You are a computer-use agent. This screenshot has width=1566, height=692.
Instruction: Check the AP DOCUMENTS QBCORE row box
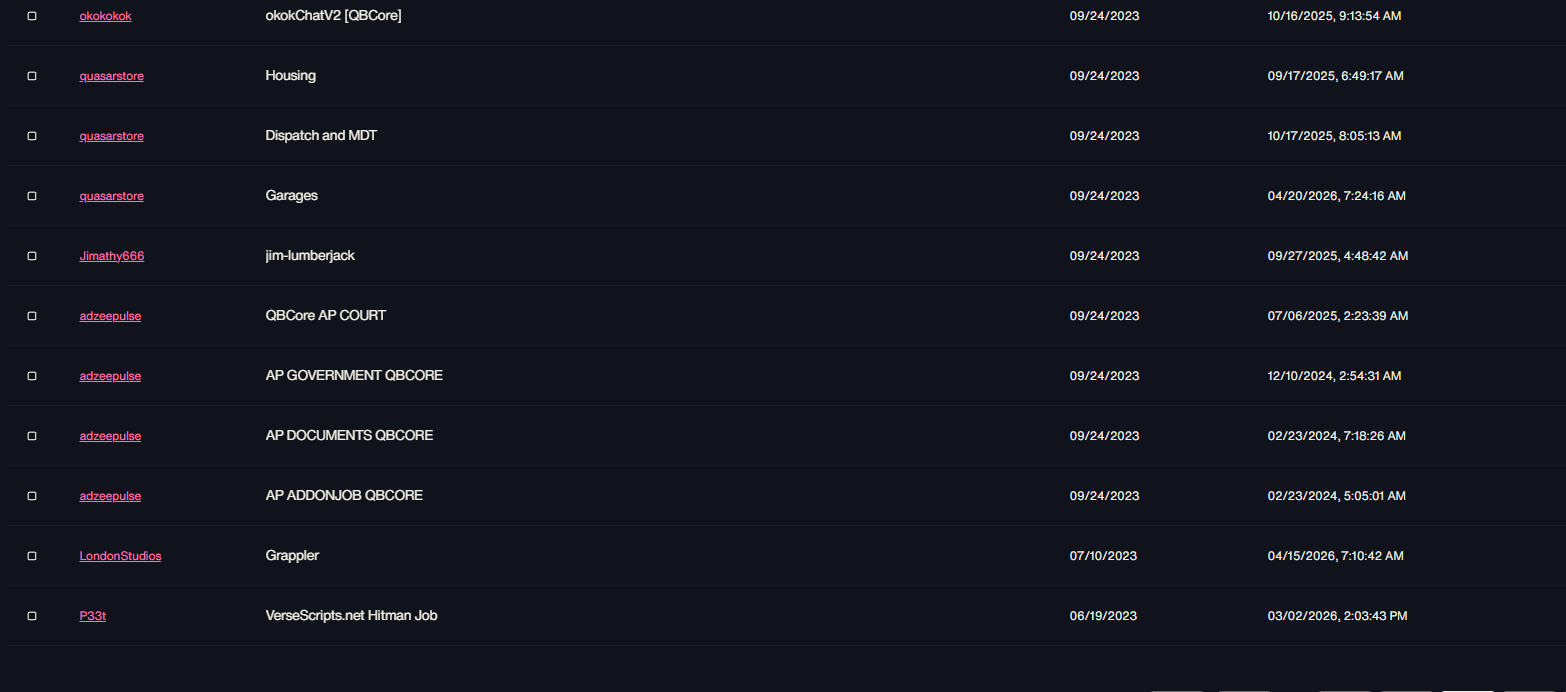point(32,436)
